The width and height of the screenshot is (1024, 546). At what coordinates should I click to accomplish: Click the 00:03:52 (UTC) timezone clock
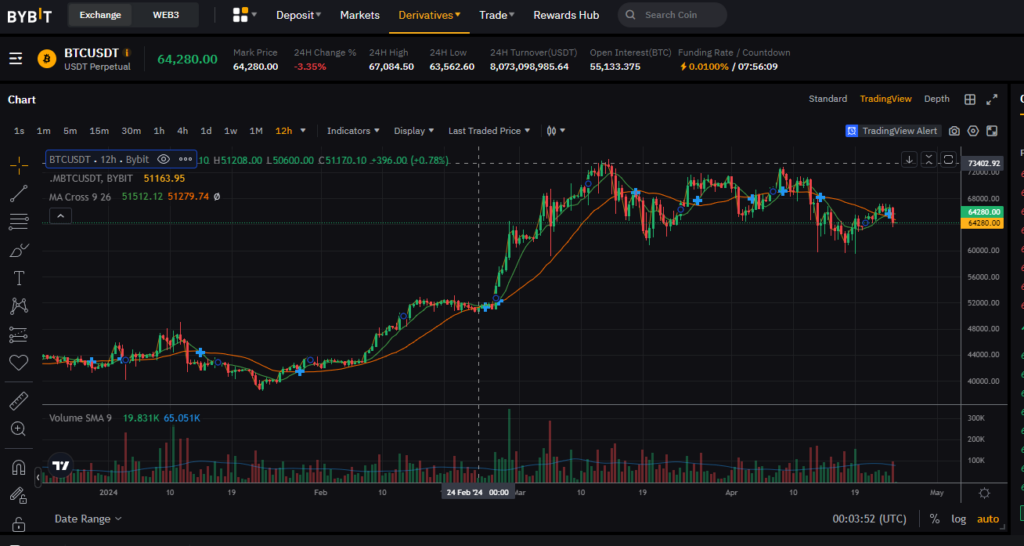(869, 519)
